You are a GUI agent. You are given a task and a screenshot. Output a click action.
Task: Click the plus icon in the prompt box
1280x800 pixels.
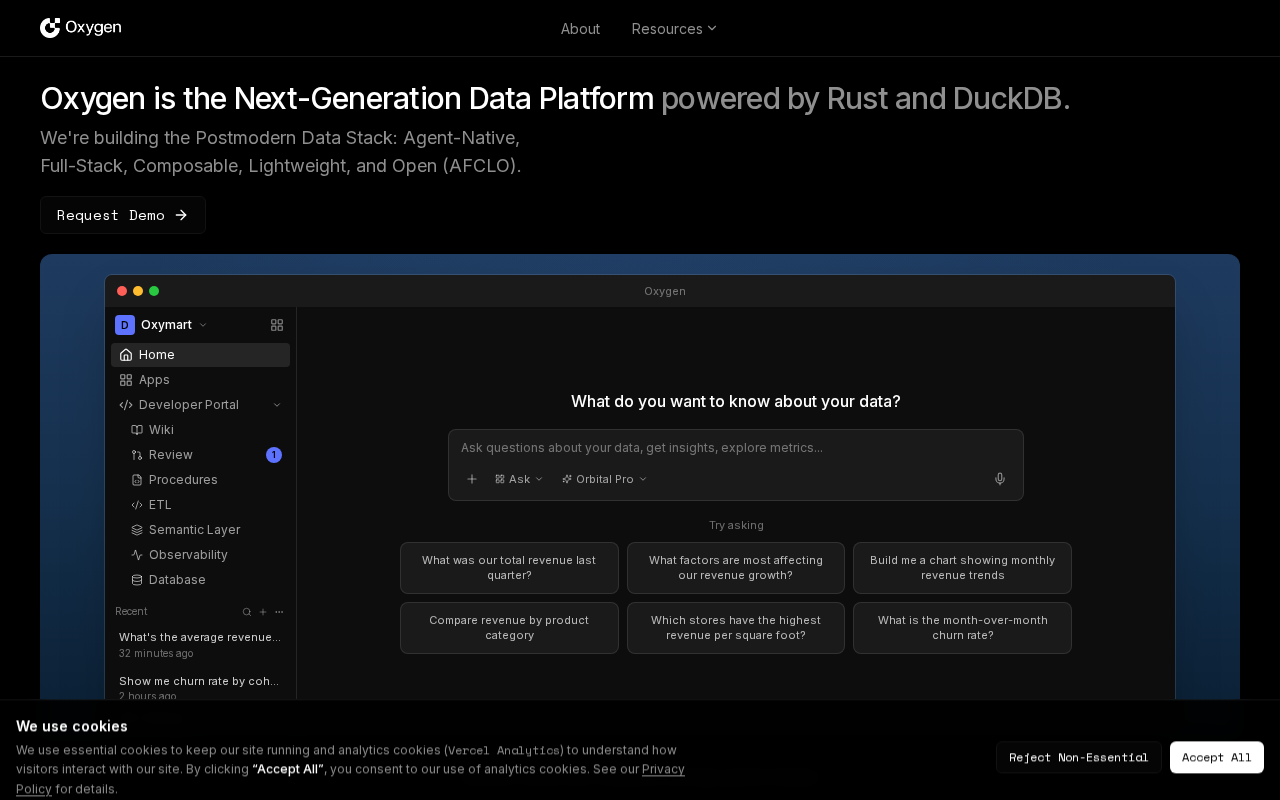pos(472,479)
